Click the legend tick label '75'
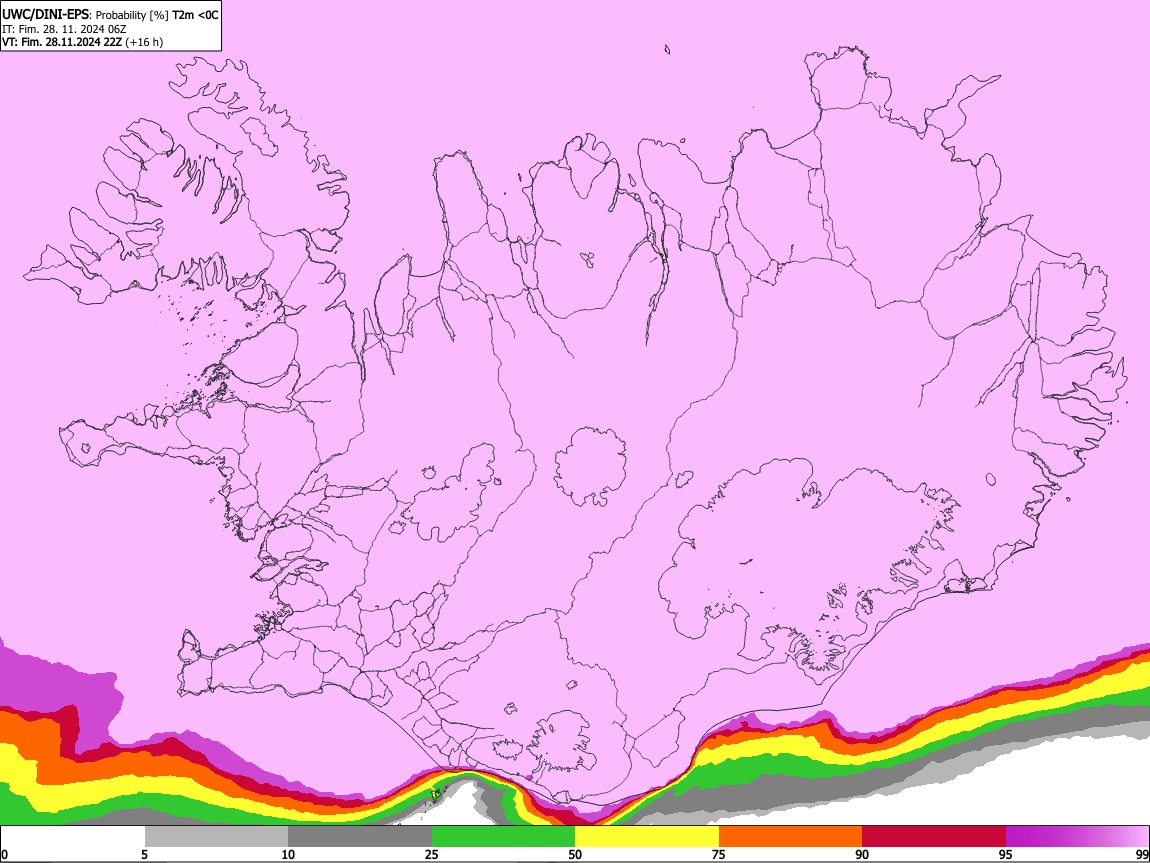 click(719, 854)
